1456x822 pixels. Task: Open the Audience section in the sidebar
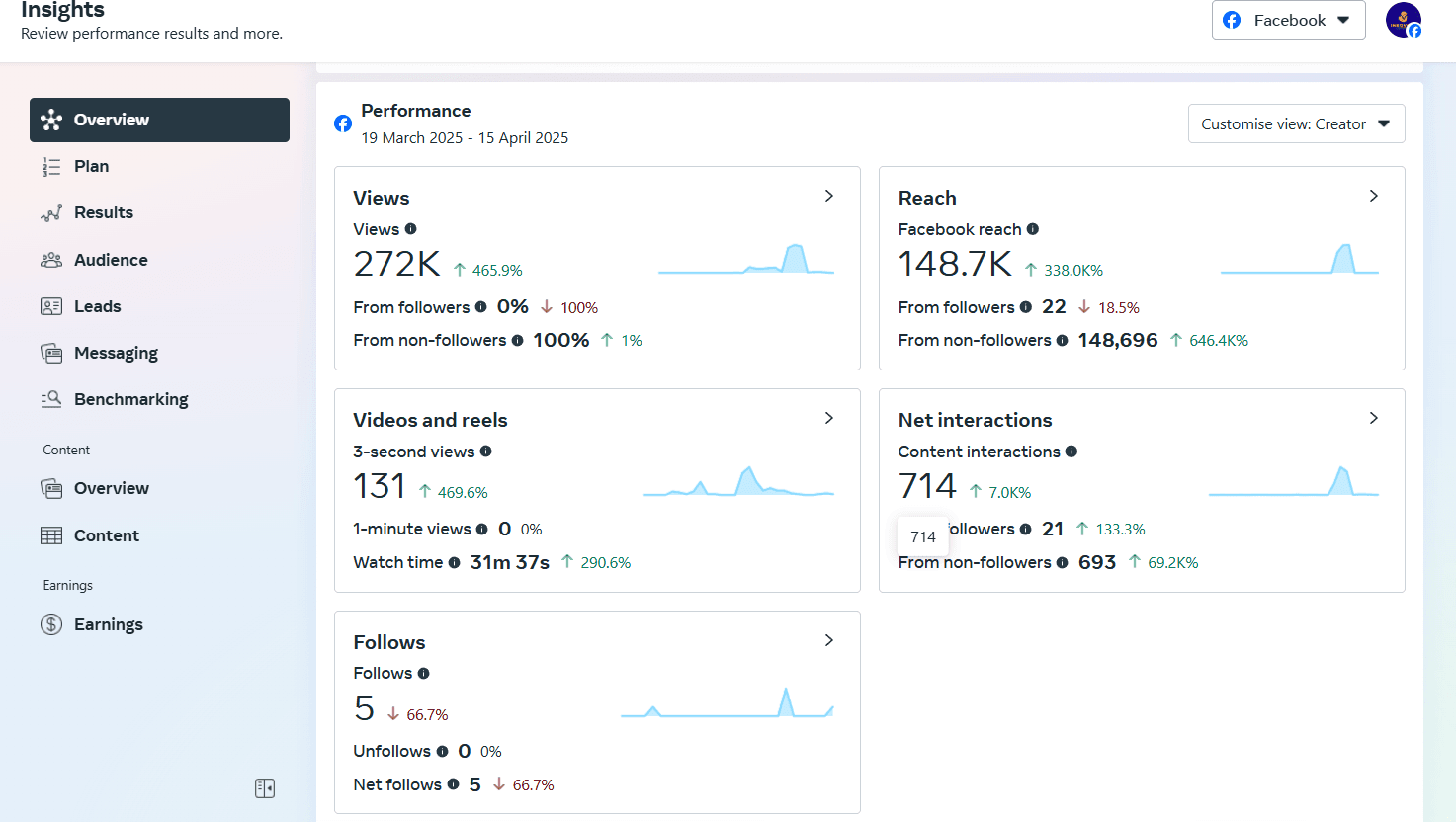point(111,260)
